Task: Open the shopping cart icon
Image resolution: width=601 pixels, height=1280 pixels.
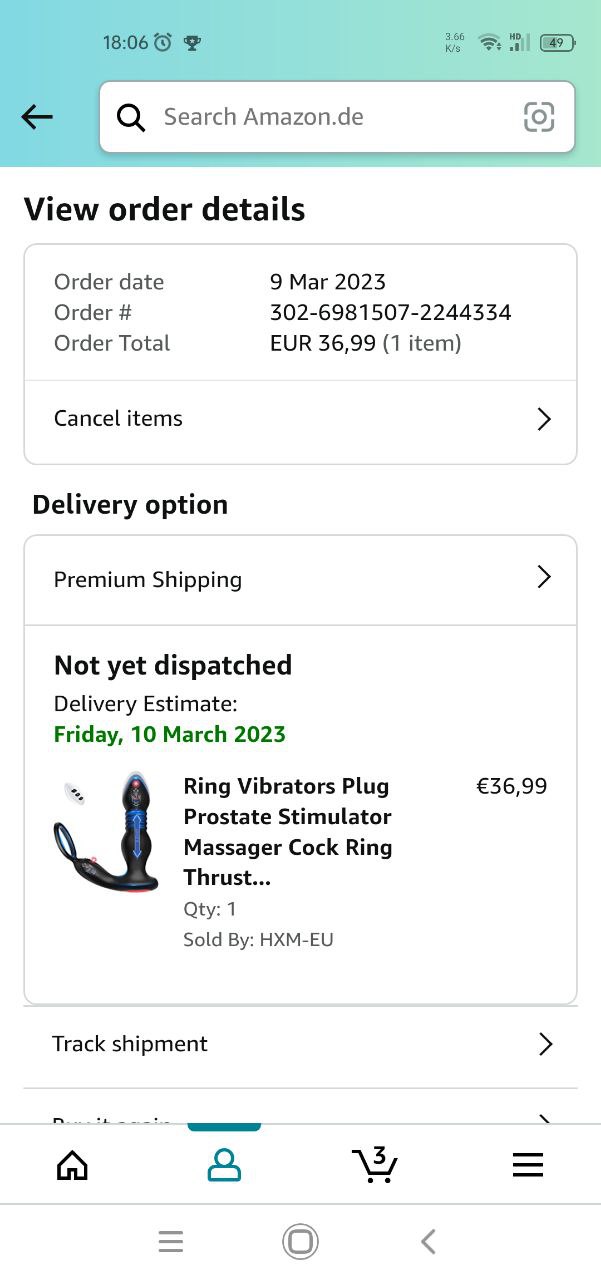Action: pos(375,1165)
